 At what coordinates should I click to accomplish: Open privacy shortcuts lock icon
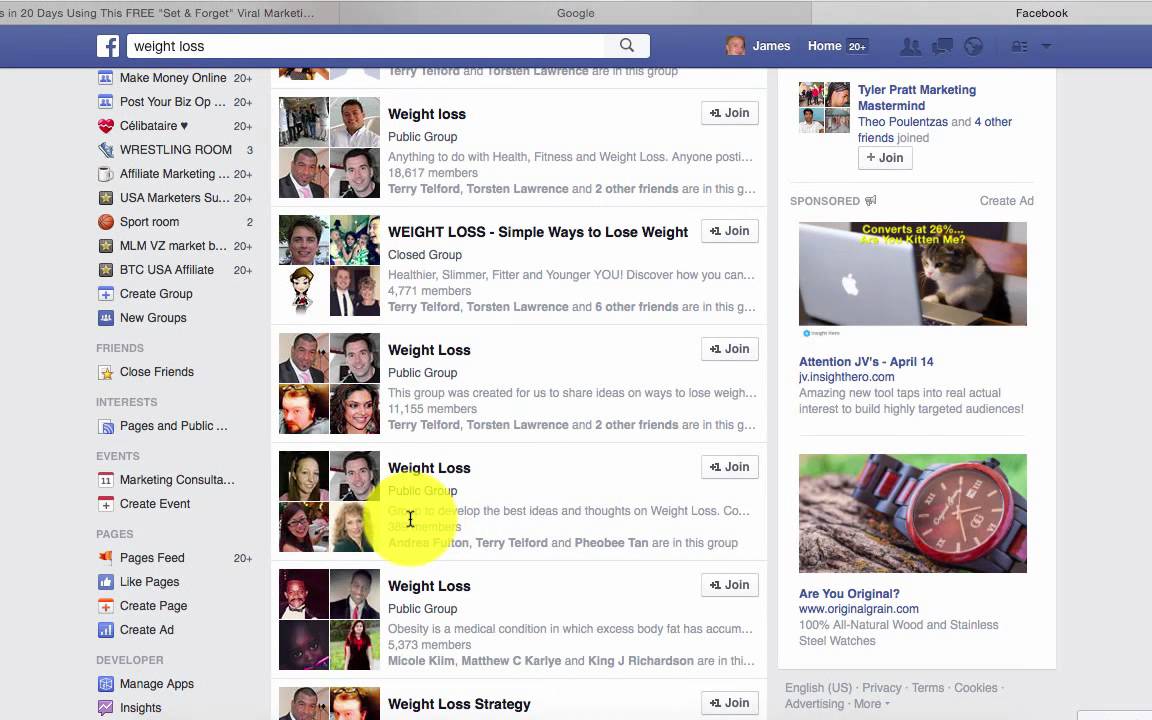(1019, 46)
